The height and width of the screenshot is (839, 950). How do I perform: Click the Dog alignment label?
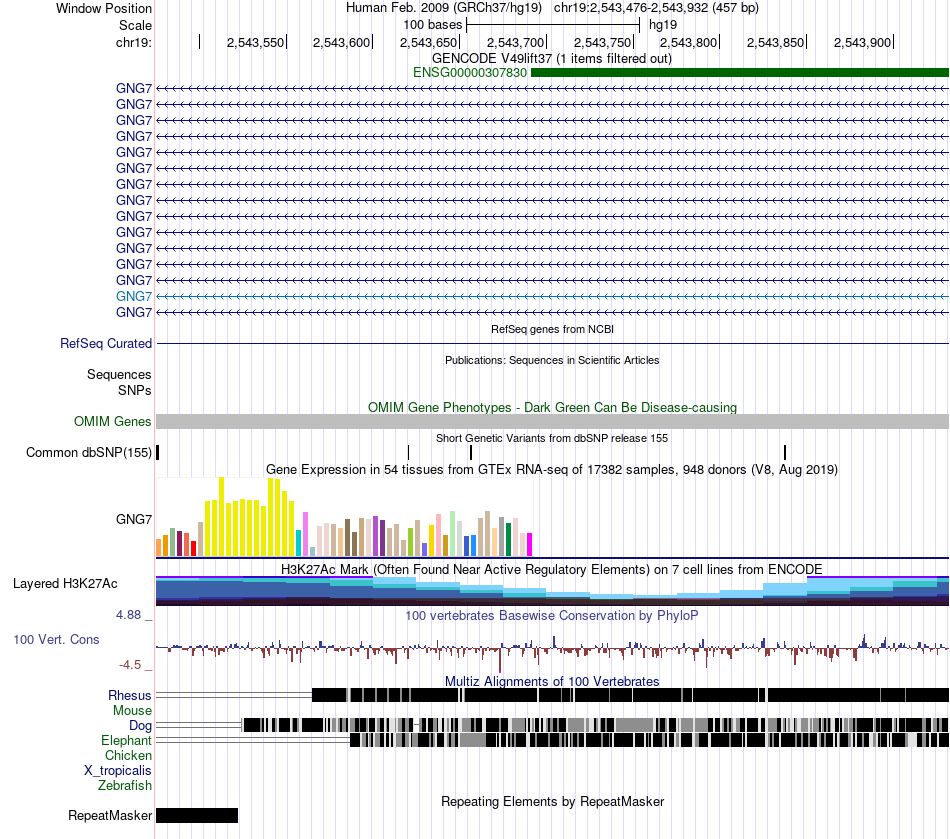click(141, 726)
